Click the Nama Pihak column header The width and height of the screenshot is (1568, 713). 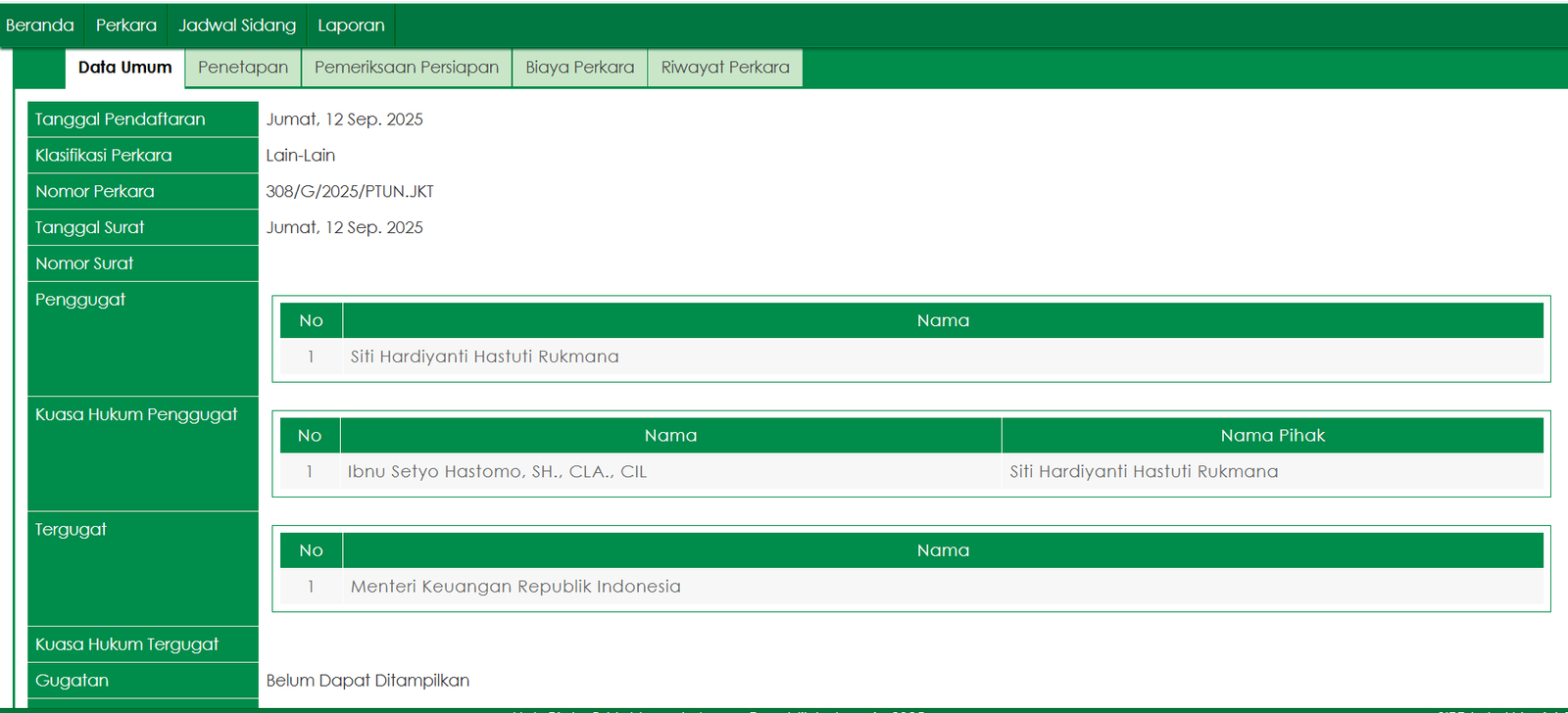[1272, 436]
